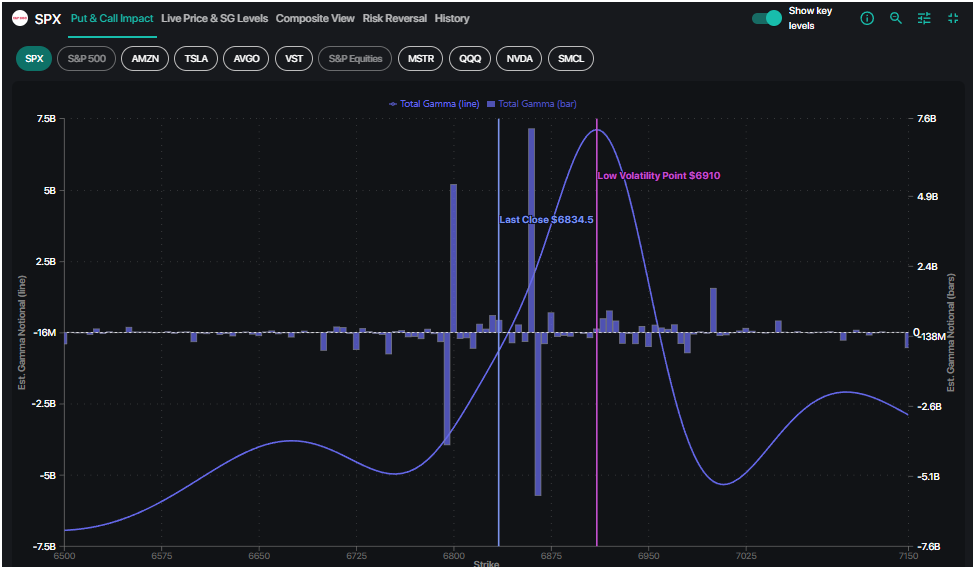
Task: Click the exit fullscreen icon
Action: coord(952,19)
